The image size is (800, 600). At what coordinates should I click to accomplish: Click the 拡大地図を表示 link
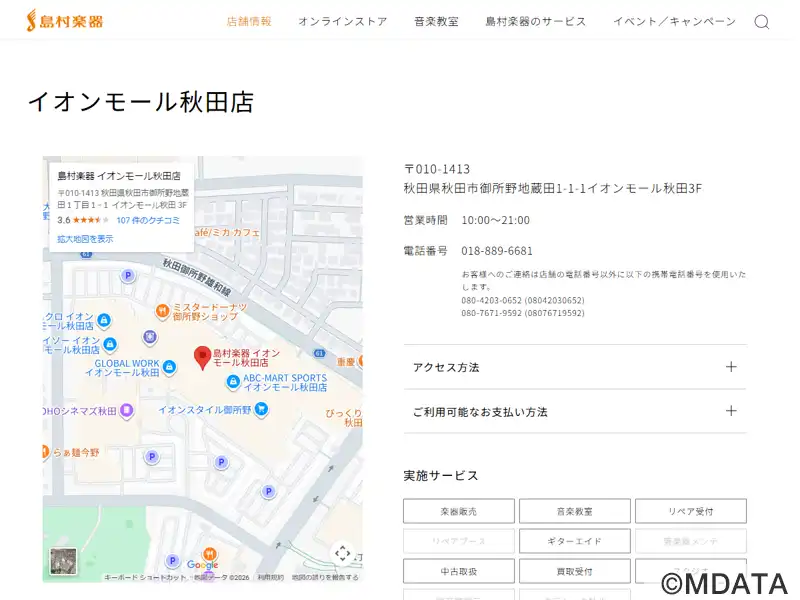(85, 239)
